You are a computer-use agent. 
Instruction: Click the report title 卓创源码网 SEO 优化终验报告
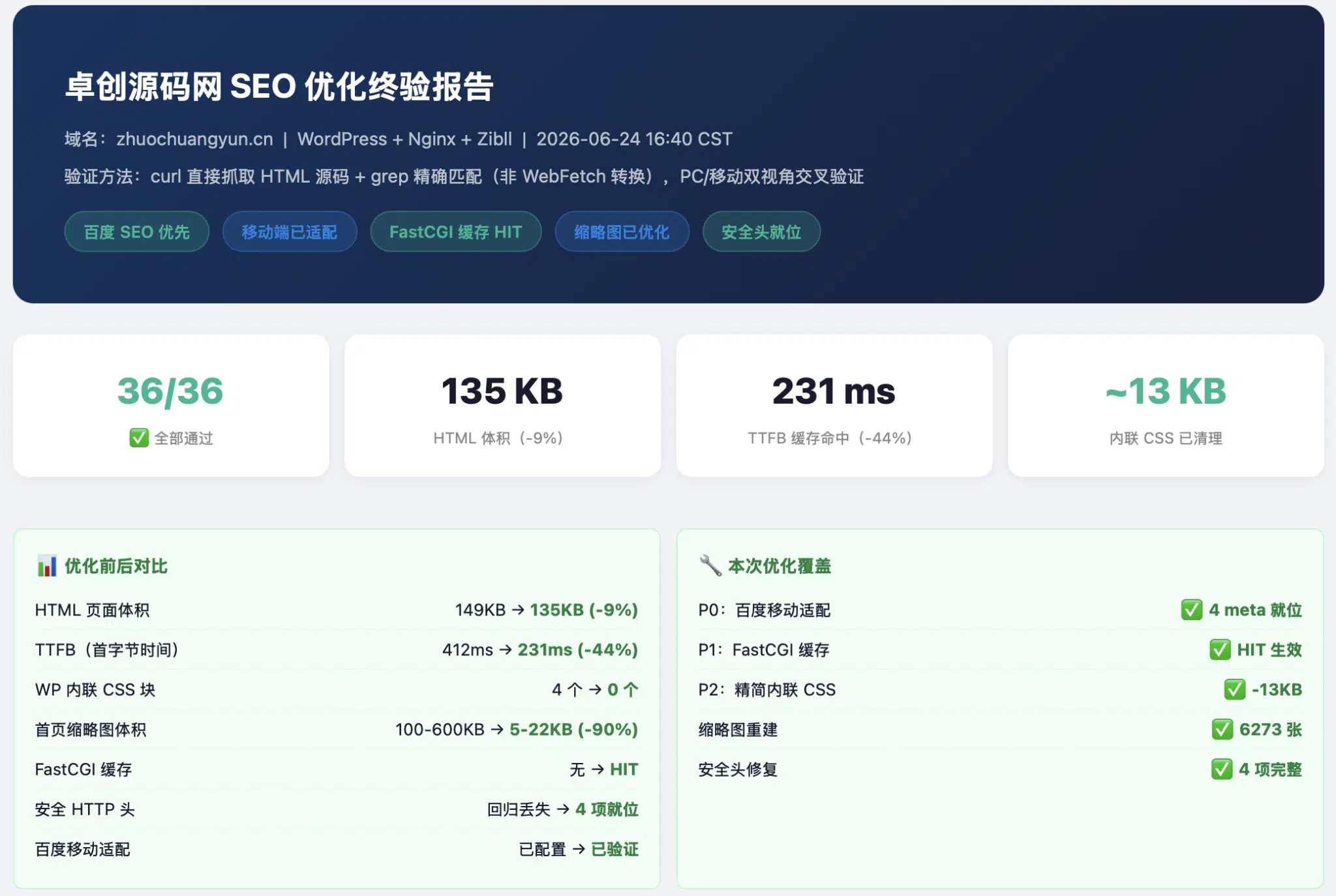coord(279,86)
